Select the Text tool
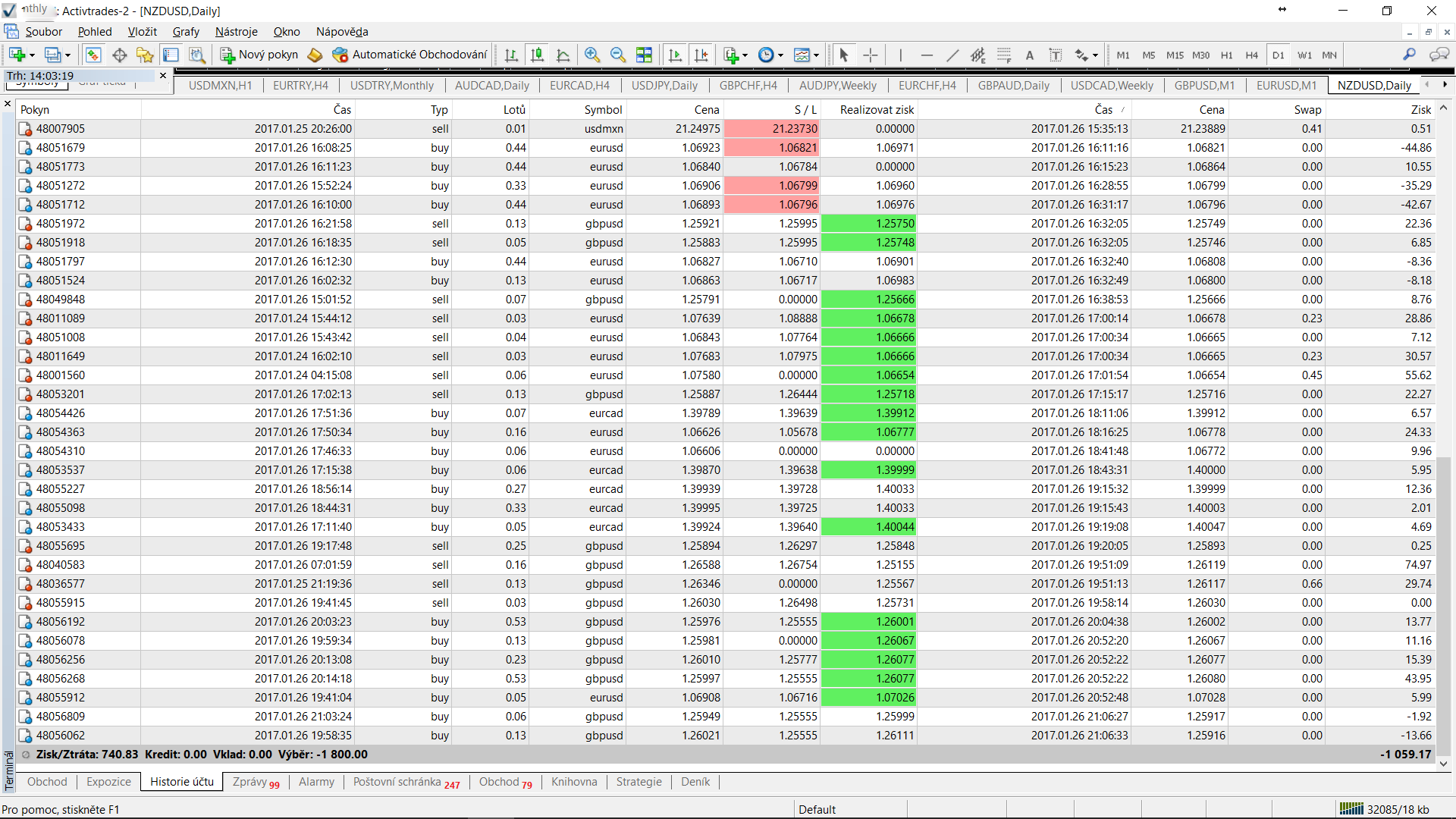The height and width of the screenshot is (819, 1456). coord(1030,55)
